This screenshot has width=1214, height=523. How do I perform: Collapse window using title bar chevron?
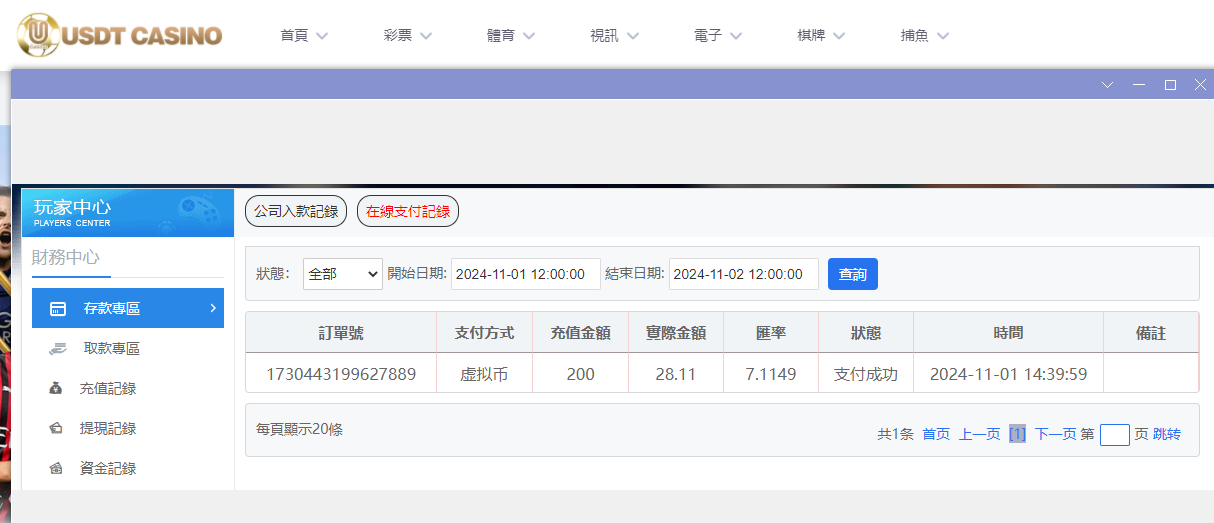[1107, 85]
